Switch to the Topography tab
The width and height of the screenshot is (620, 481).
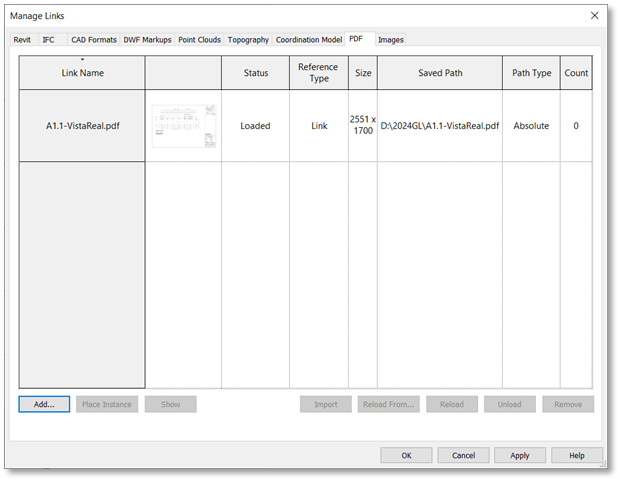click(x=248, y=40)
